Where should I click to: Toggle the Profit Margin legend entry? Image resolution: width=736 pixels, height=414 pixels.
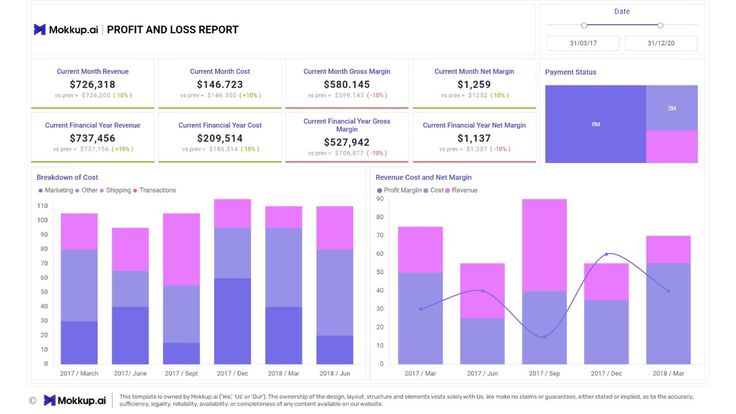click(399, 190)
